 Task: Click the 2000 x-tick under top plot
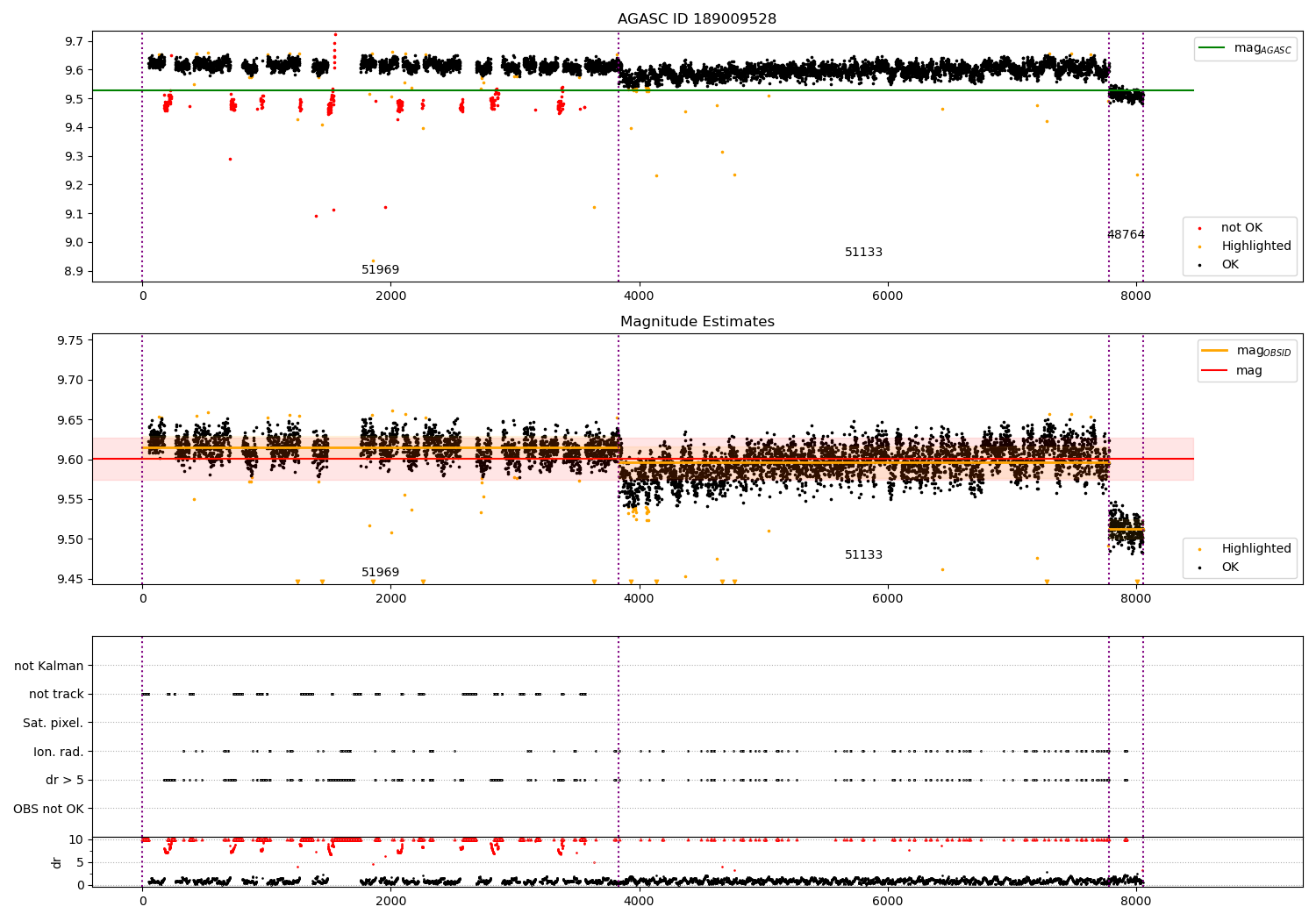[x=390, y=296]
